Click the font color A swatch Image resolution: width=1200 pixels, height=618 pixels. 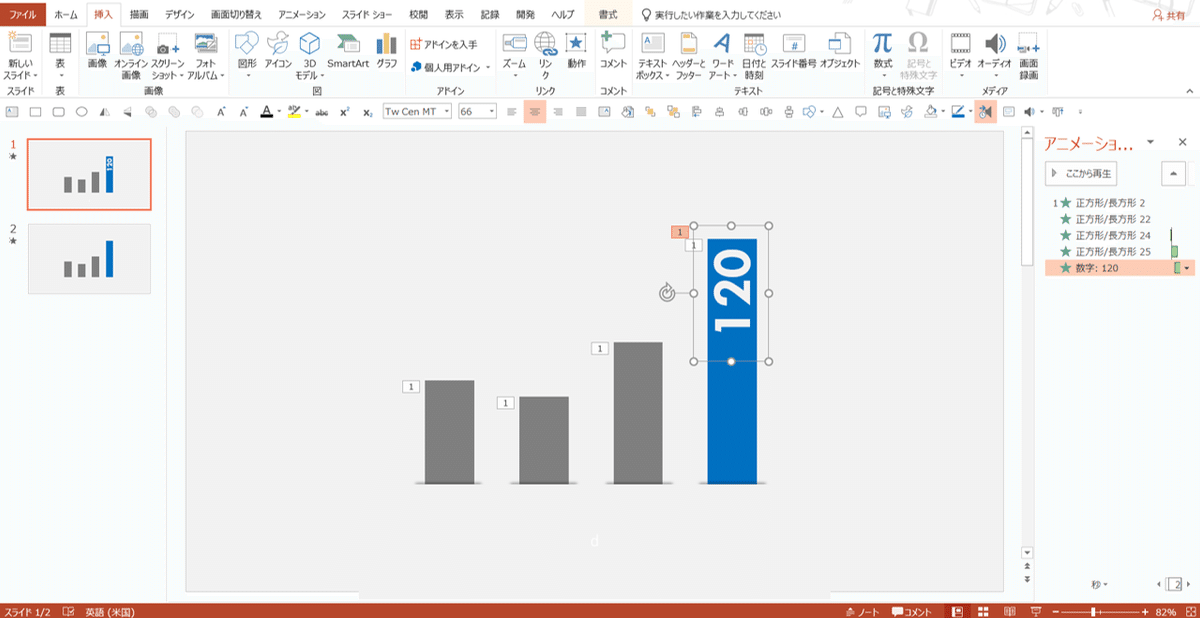267,112
